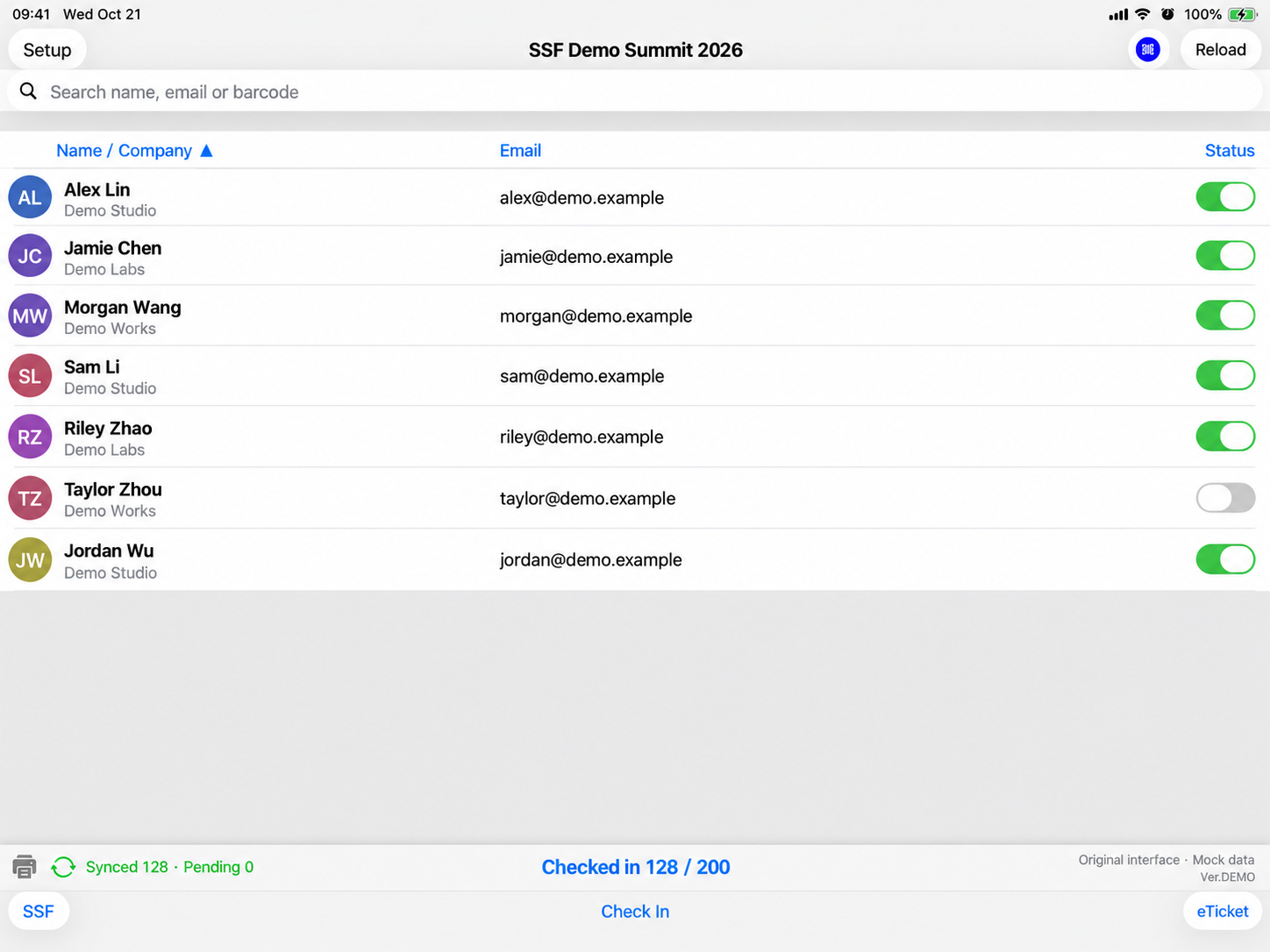Toggle Riley Zhao's status switch
Screen dimensions: 1270x952
pos(1225,437)
